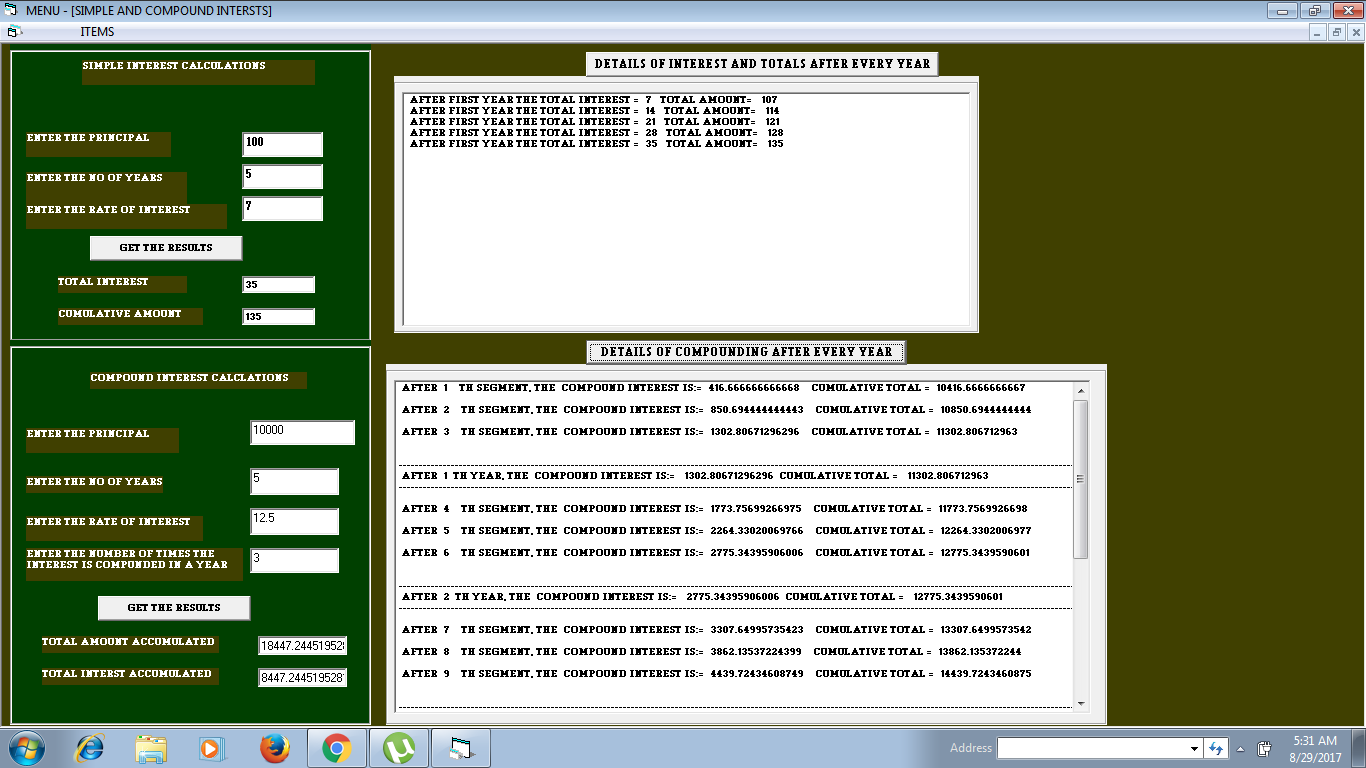This screenshot has width=1366, height=768.
Task: Switch to Google Chrome in the taskbar
Action: [336, 748]
